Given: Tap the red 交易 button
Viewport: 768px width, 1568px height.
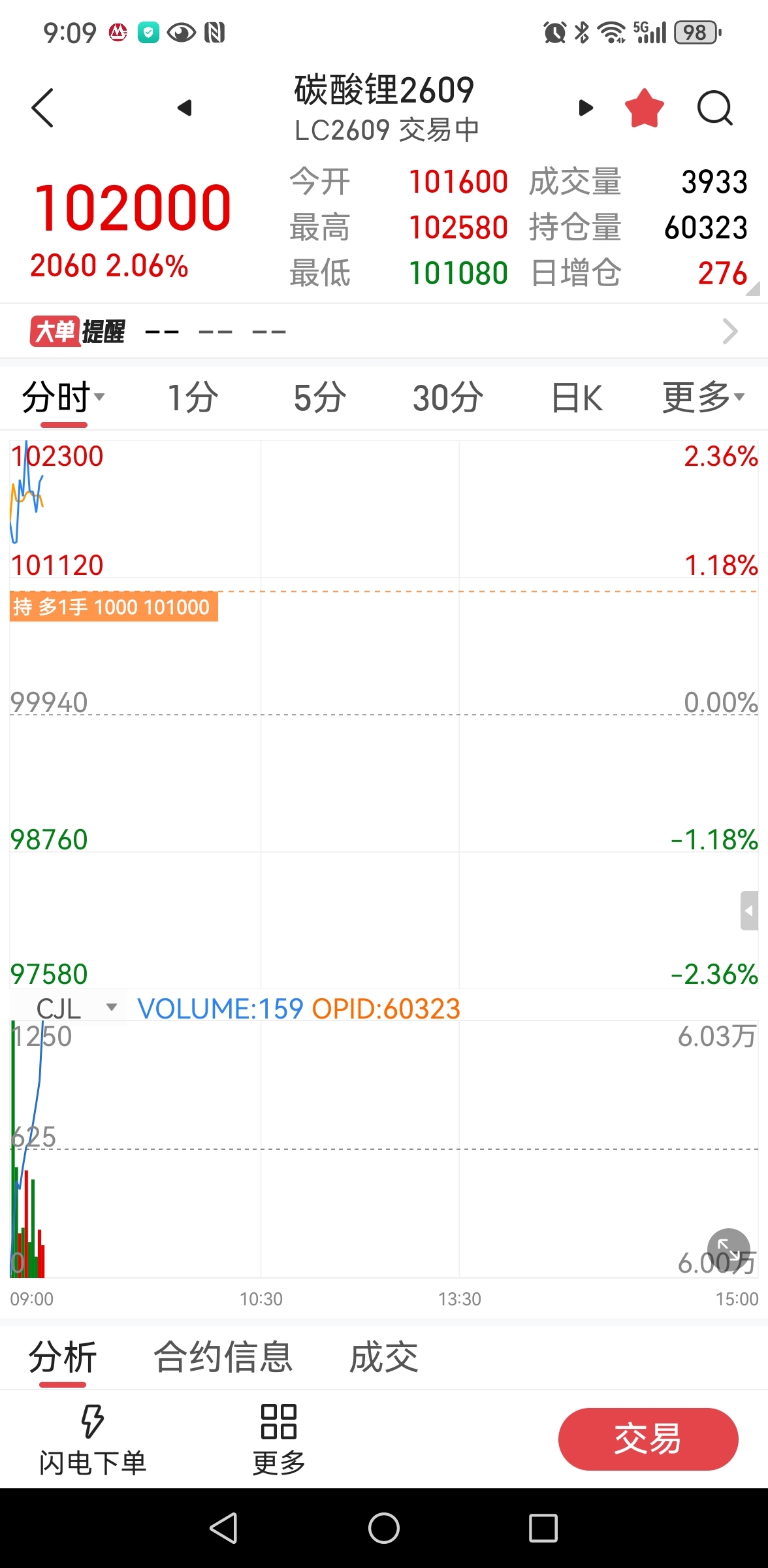Looking at the screenshot, I should point(648,1439).
